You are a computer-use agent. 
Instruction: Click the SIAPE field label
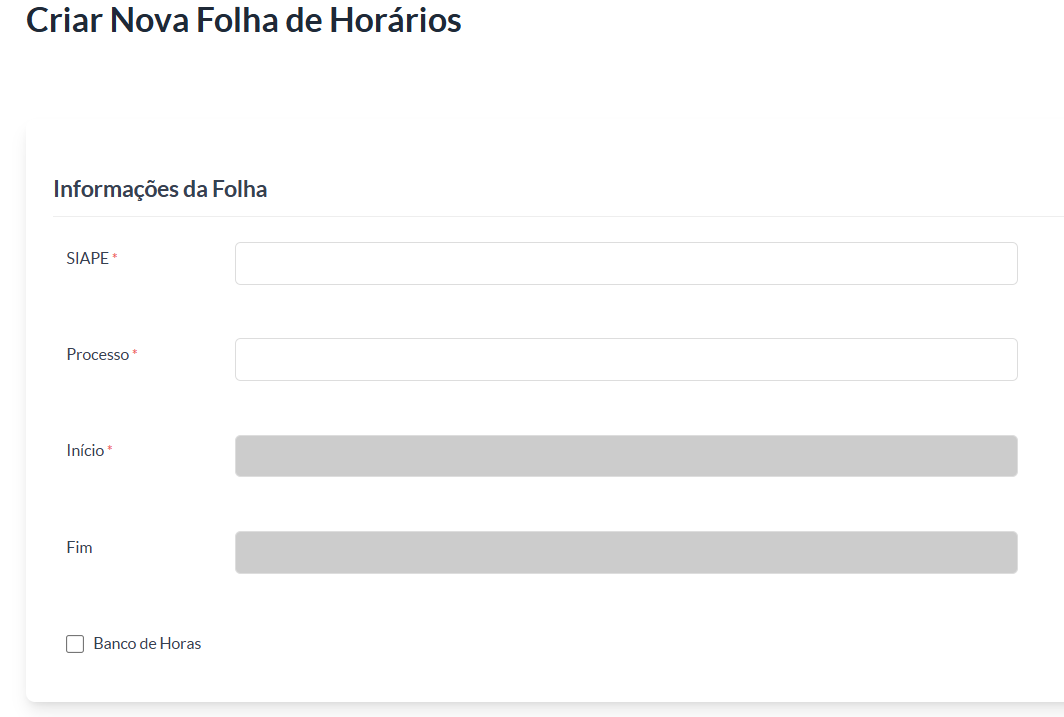point(88,258)
